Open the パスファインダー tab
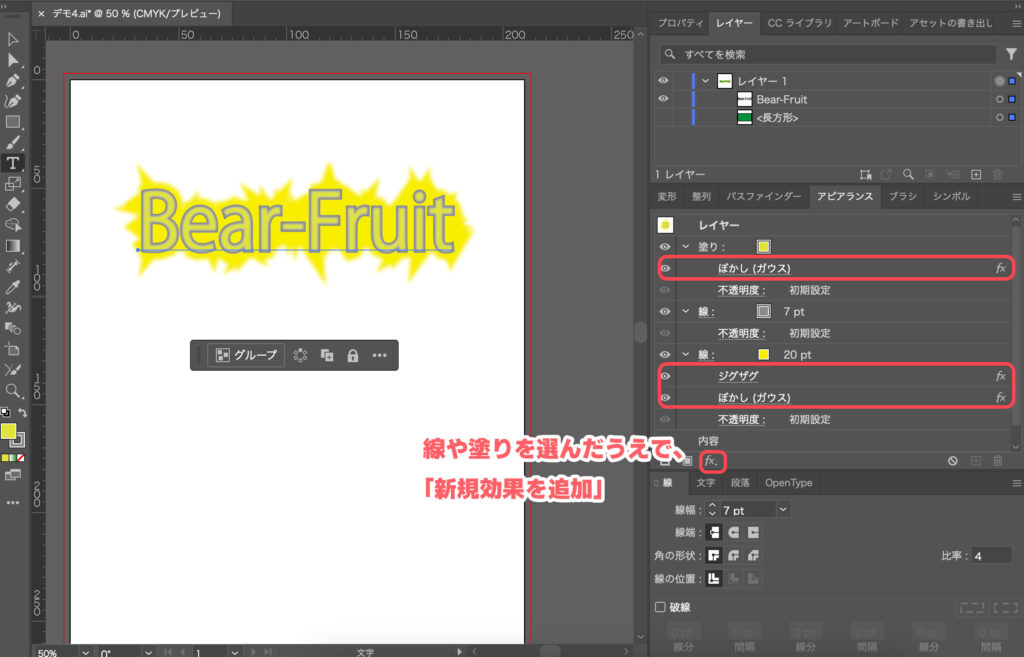 760,197
